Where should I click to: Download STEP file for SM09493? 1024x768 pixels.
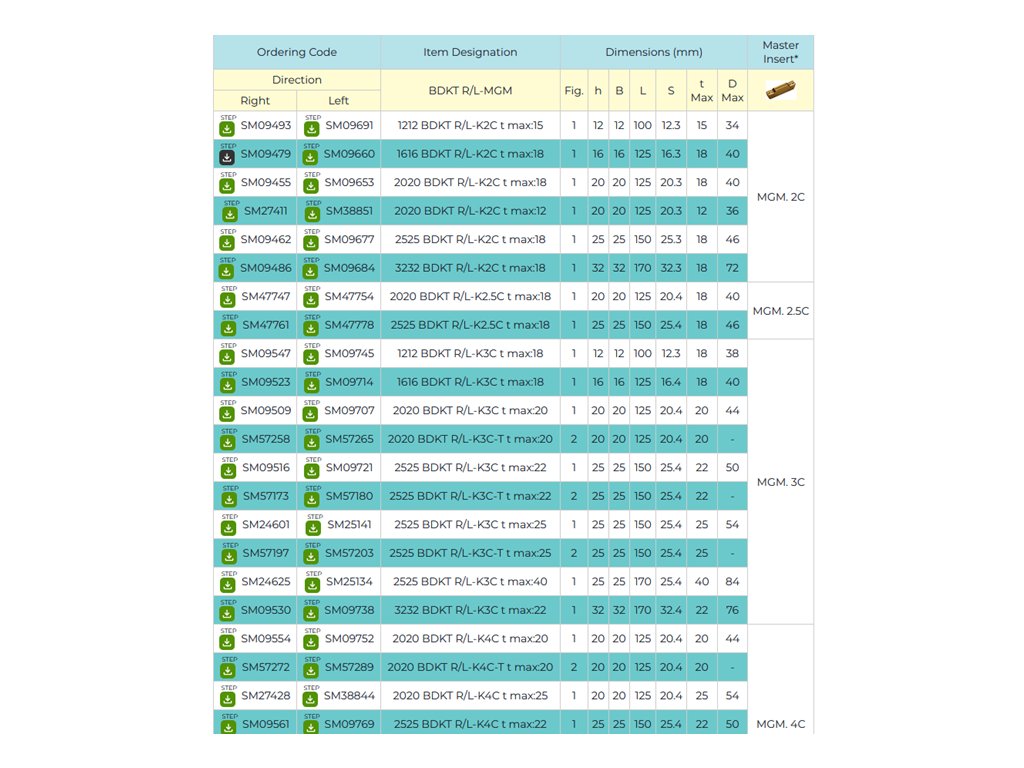[227, 127]
